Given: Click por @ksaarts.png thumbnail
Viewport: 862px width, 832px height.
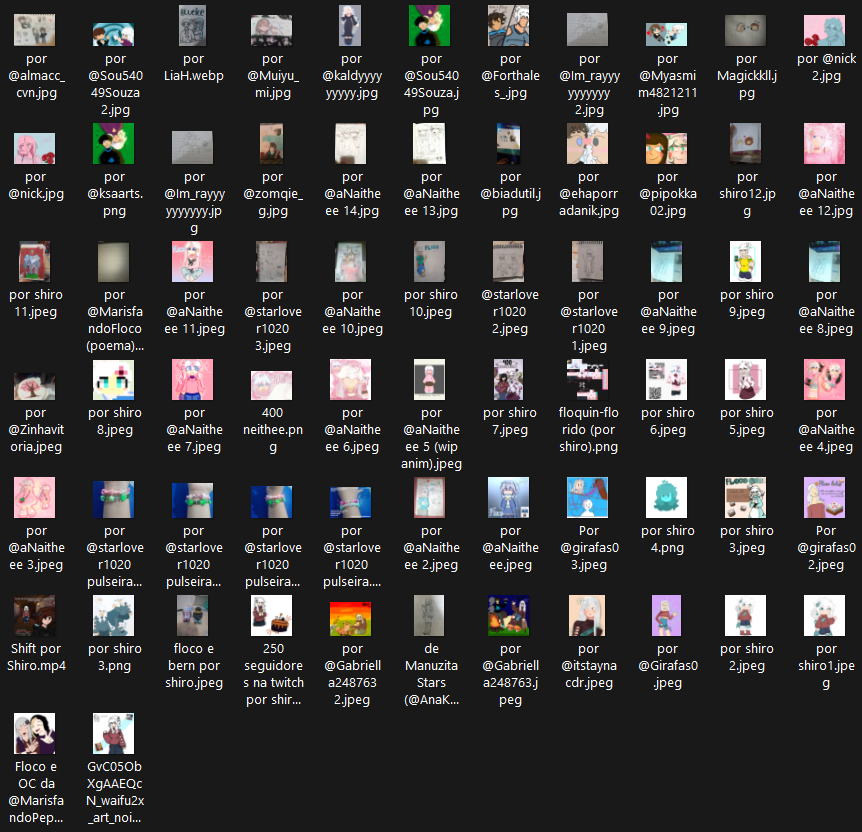Looking at the screenshot, I should click(114, 144).
